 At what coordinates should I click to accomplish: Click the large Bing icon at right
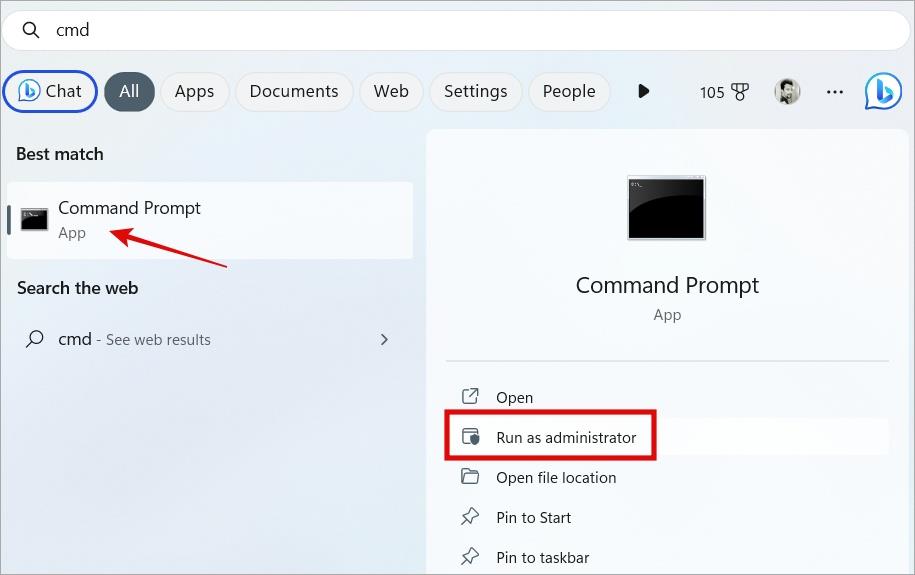[883, 91]
